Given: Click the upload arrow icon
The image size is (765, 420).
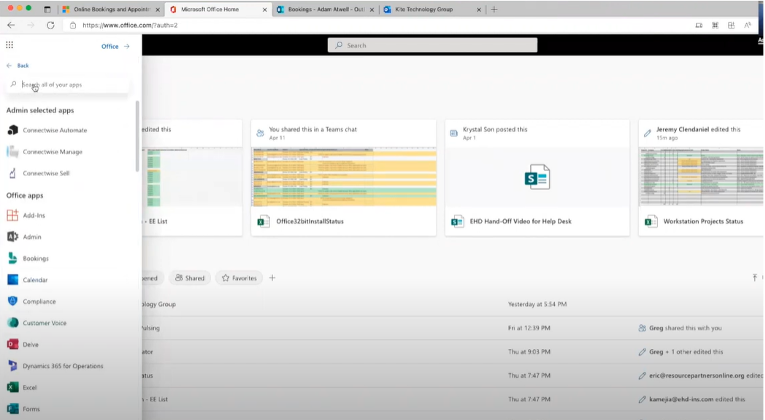Looking at the screenshot, I should (x=755, y=278).
